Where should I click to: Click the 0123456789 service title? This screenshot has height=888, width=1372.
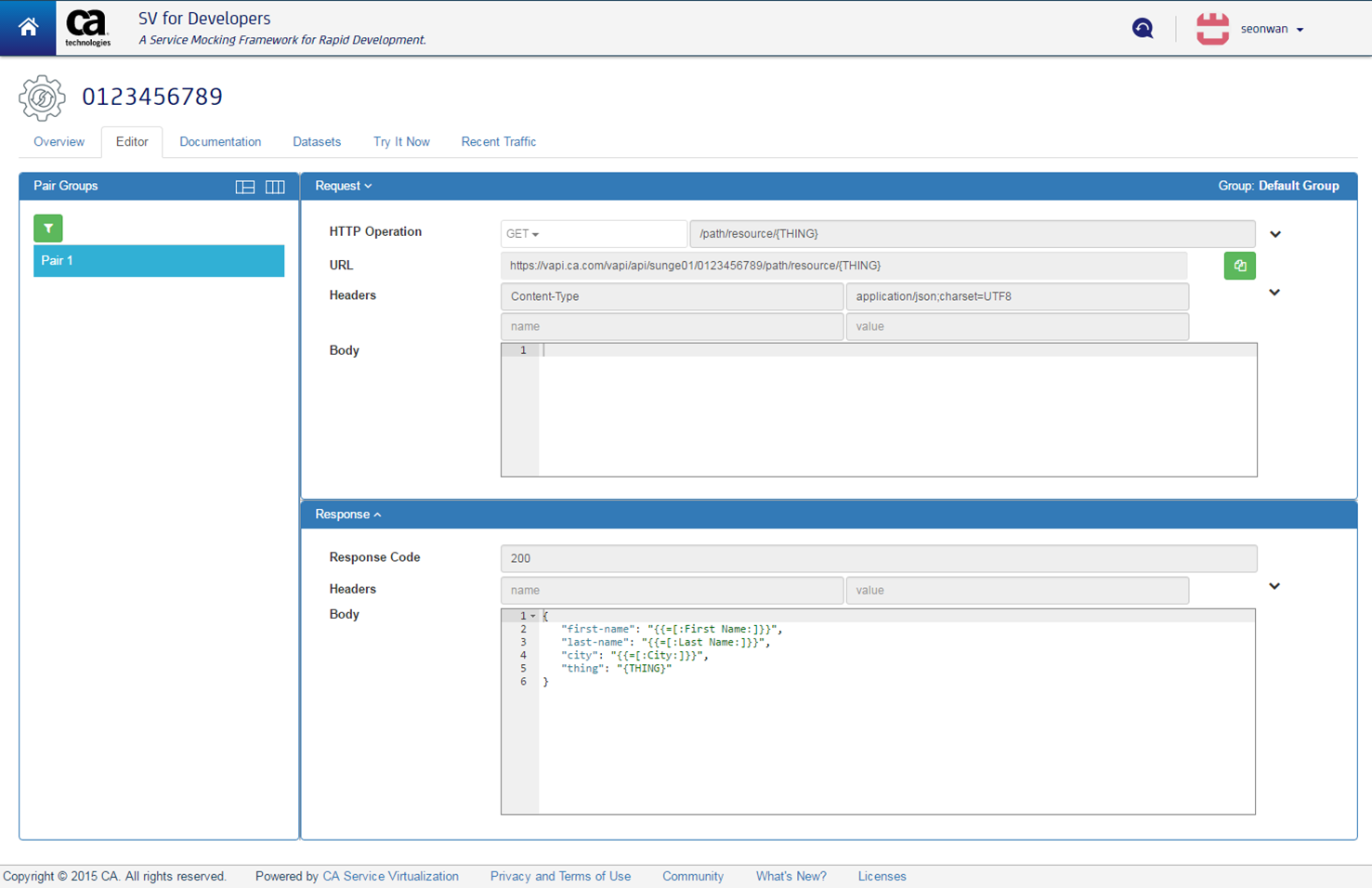pos(152,97)
